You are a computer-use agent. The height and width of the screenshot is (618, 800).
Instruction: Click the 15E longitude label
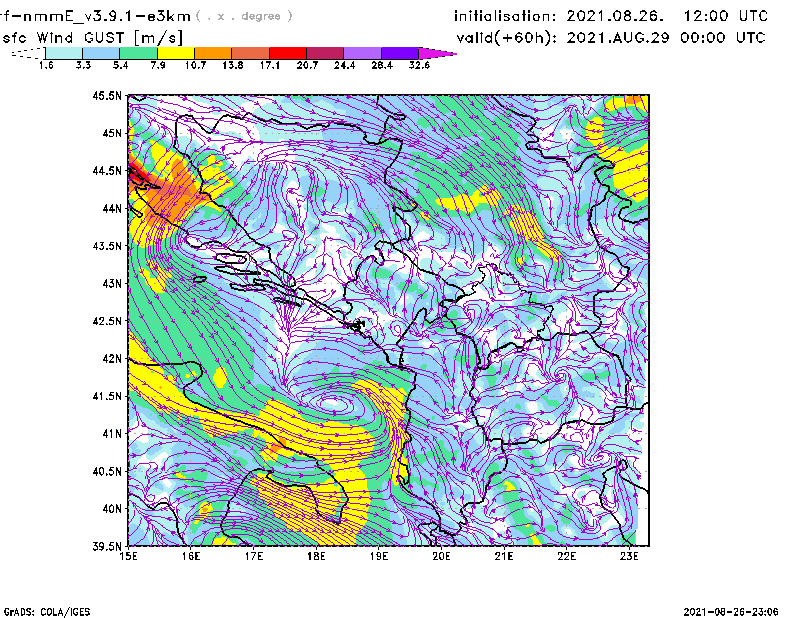tap(128, 556)
